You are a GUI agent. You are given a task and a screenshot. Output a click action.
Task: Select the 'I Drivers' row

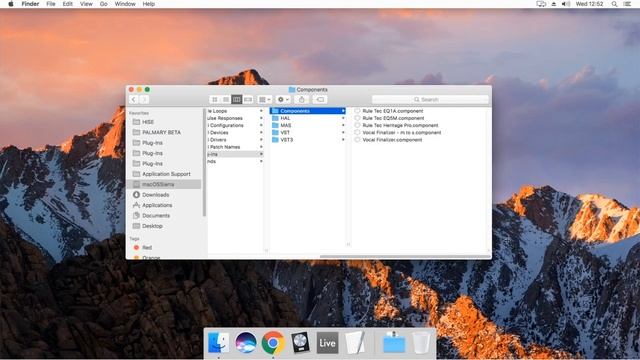point(236,140)
